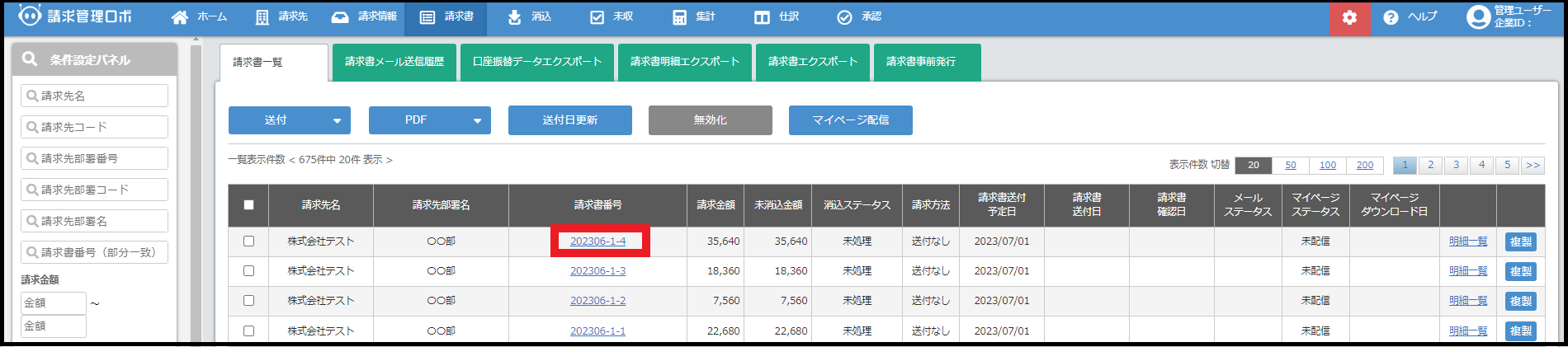Open 明細一覧 for invoice 202306-1-4

point(1468,241)
